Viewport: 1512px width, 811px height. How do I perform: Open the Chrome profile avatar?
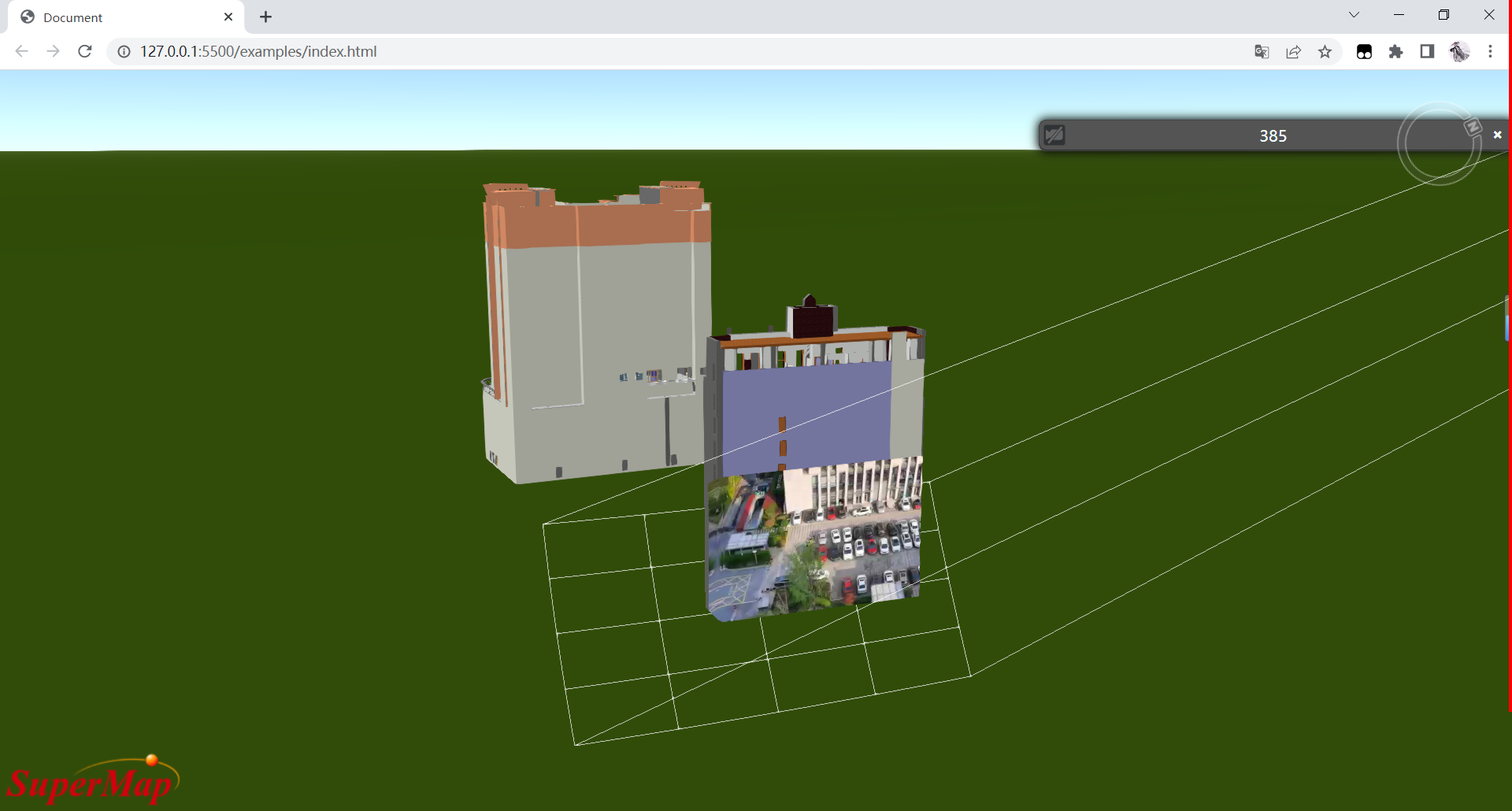(1459, 51)
